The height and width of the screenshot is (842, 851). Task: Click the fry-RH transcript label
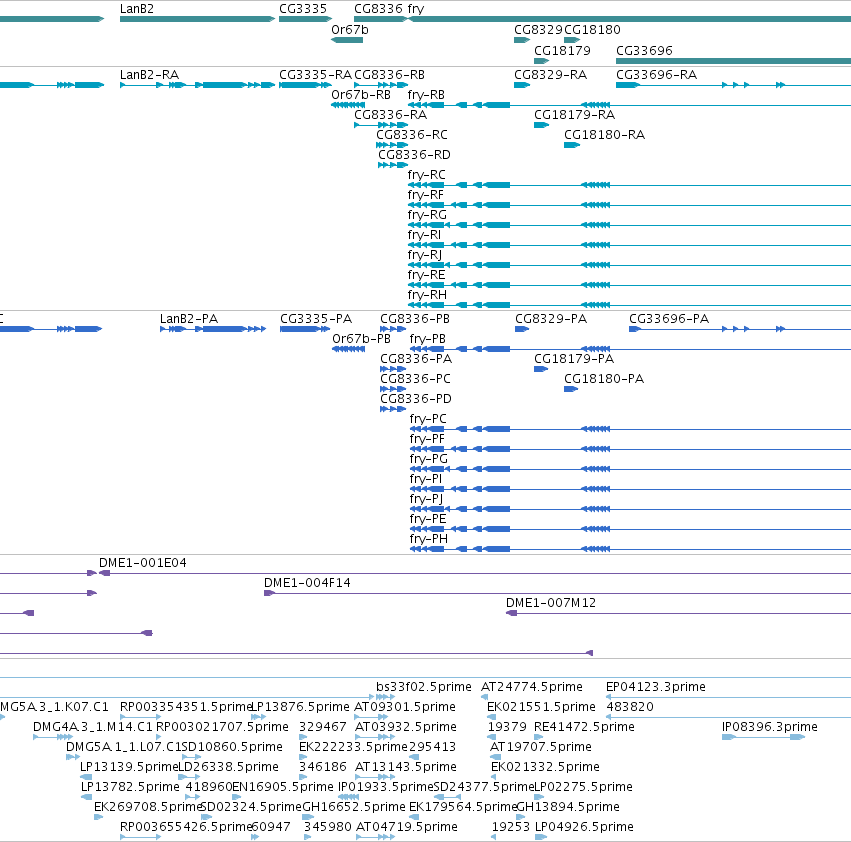click(x=427, y=295)
